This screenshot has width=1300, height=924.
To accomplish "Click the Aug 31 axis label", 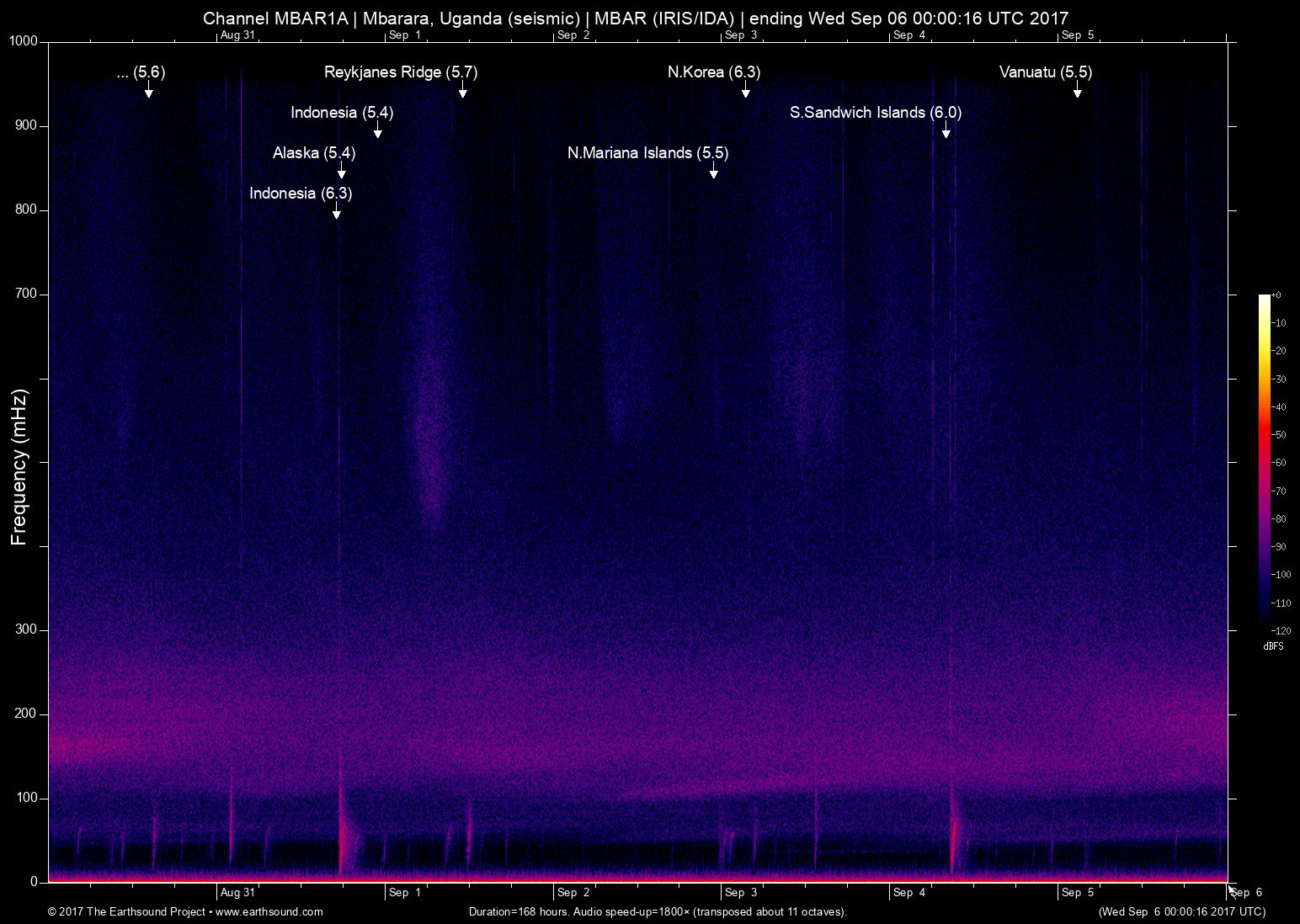I will point(237,892).
